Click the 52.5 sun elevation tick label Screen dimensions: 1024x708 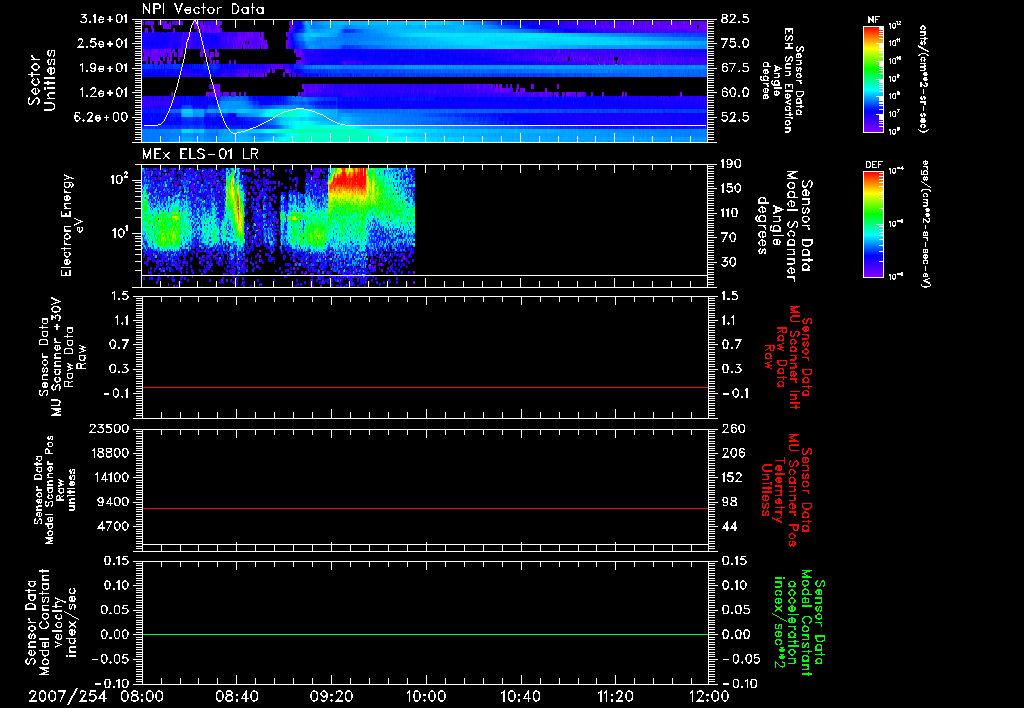pos(735,118)
